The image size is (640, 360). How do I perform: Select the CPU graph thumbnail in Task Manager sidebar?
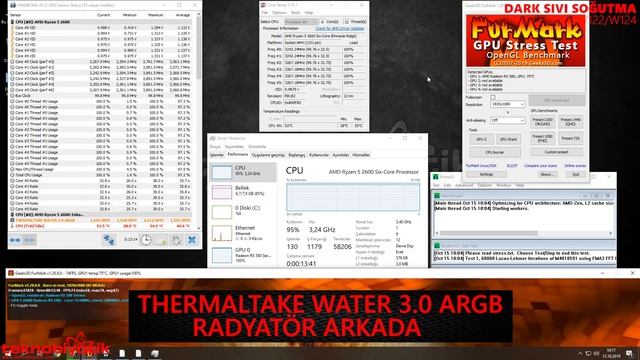click(222, 172)
